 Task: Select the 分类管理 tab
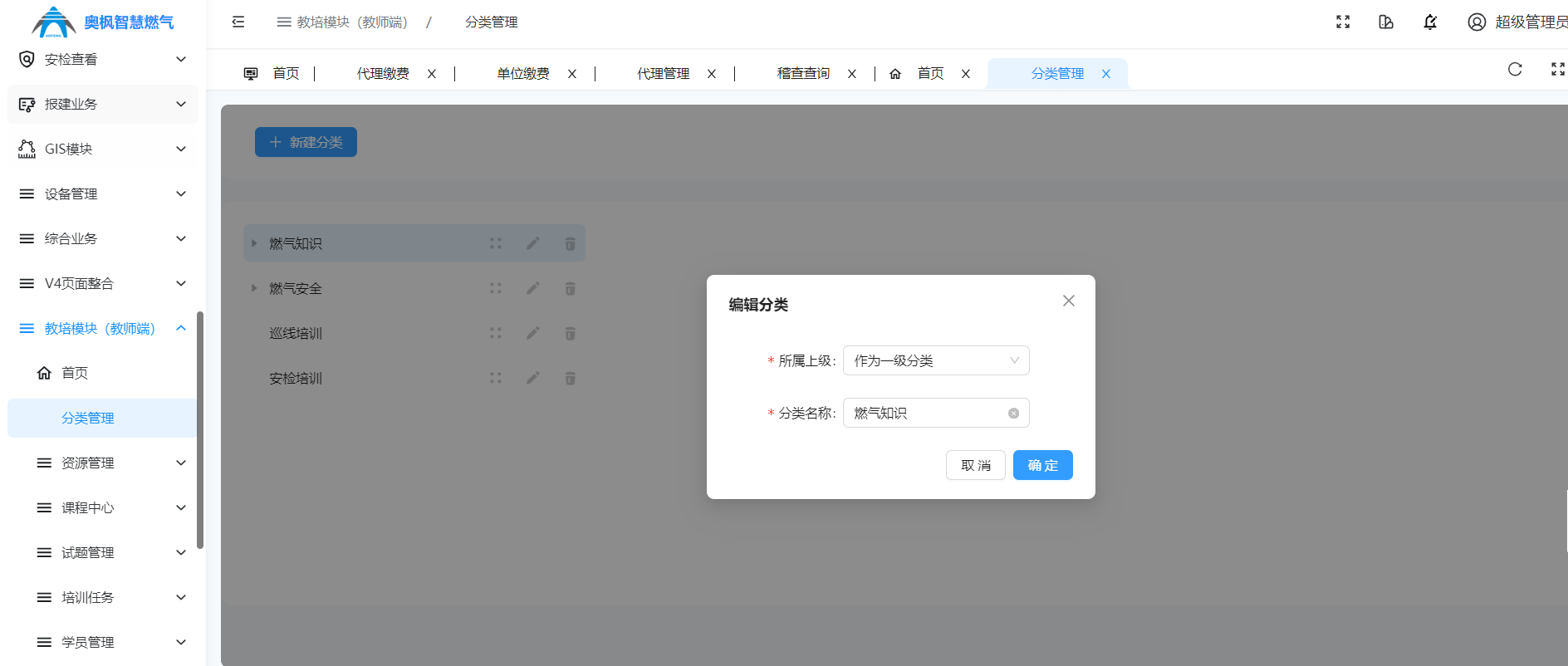click(1057, 74)
